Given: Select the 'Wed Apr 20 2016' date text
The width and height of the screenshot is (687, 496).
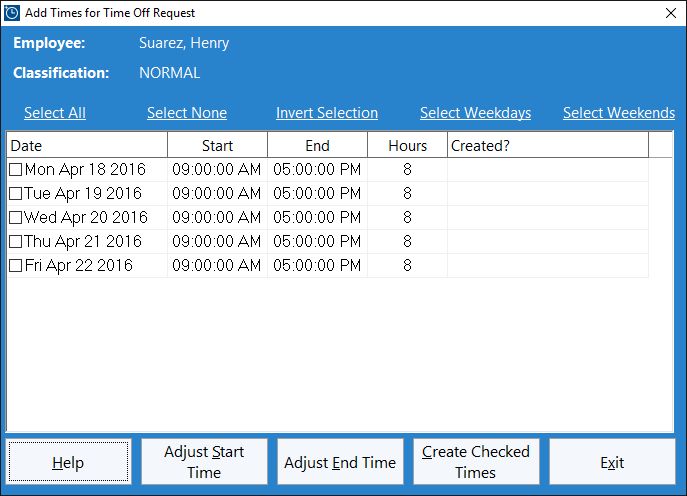Looking at the screenshot, I should 86,217.
